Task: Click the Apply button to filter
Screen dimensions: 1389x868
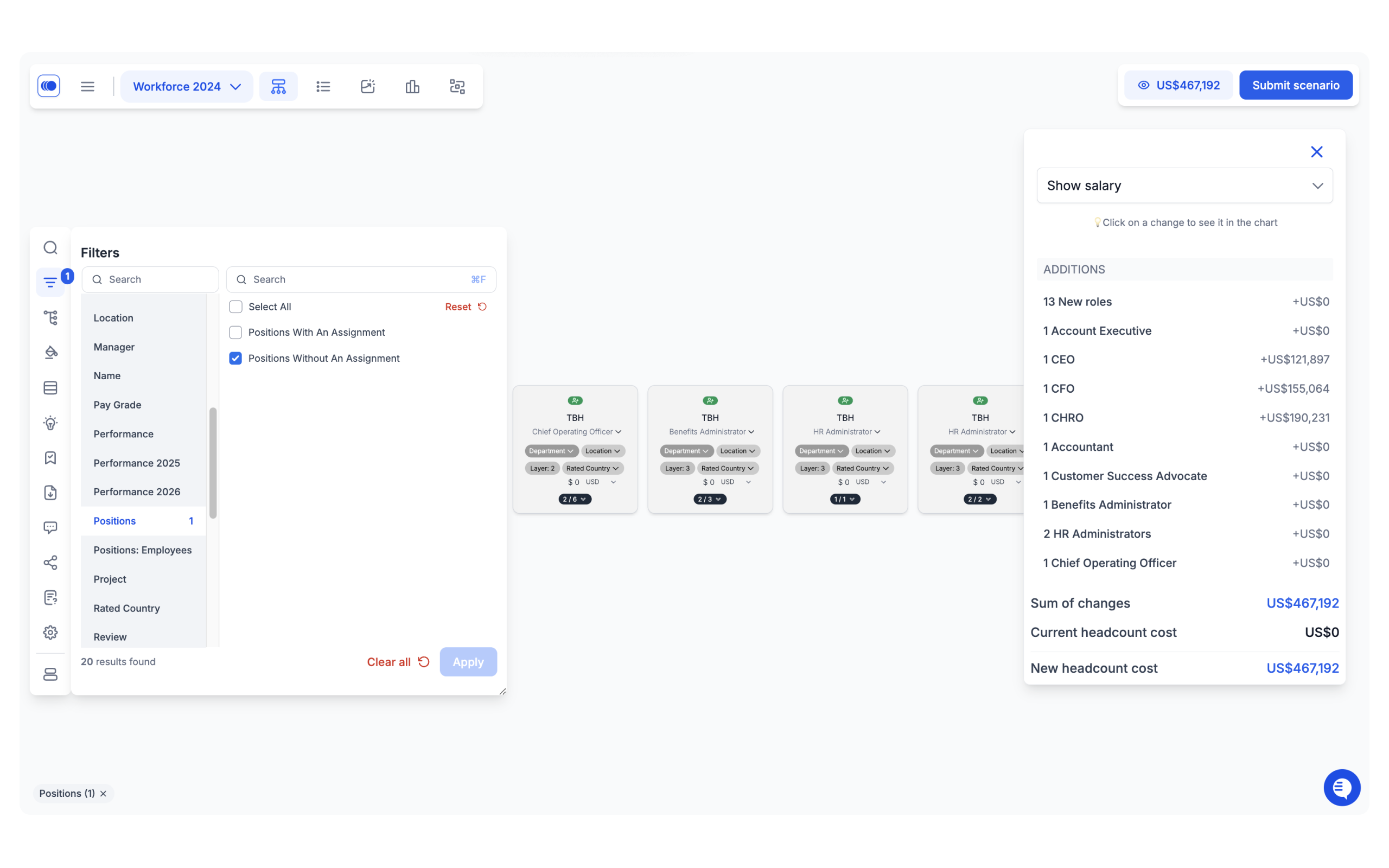Action: [x=468, y=661]
